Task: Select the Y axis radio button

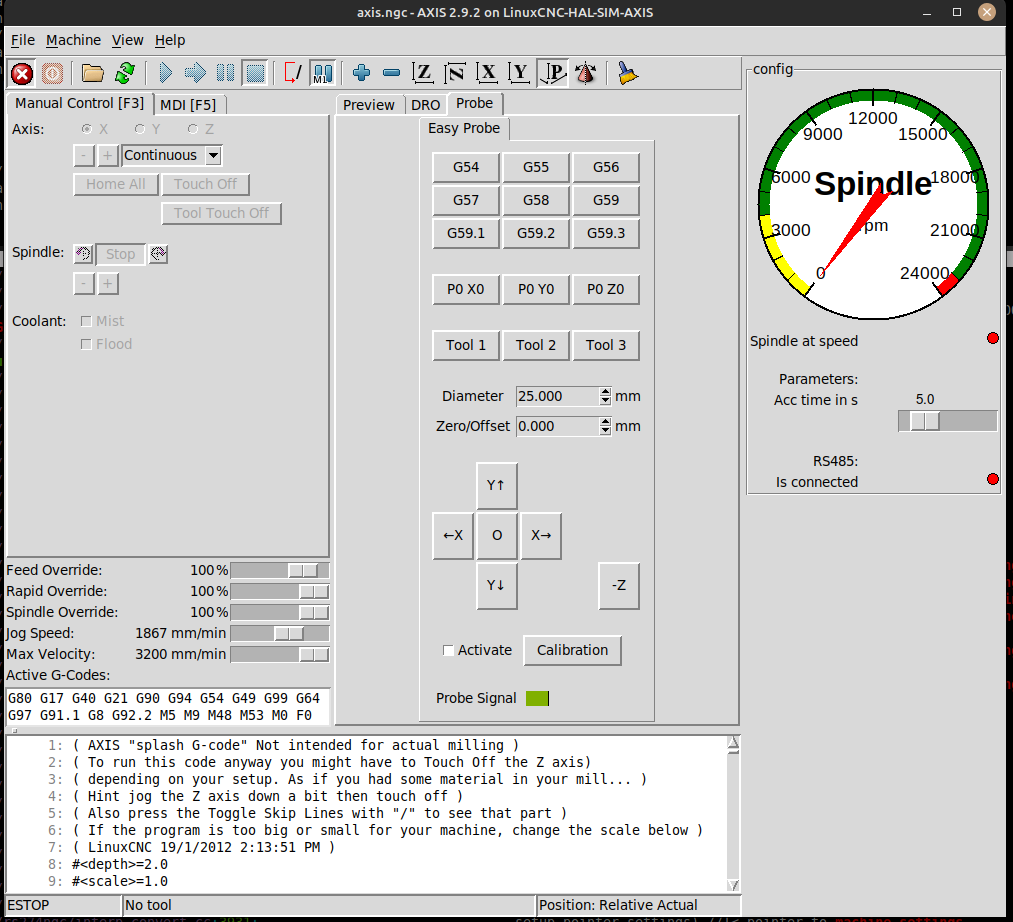Action: 140,129
